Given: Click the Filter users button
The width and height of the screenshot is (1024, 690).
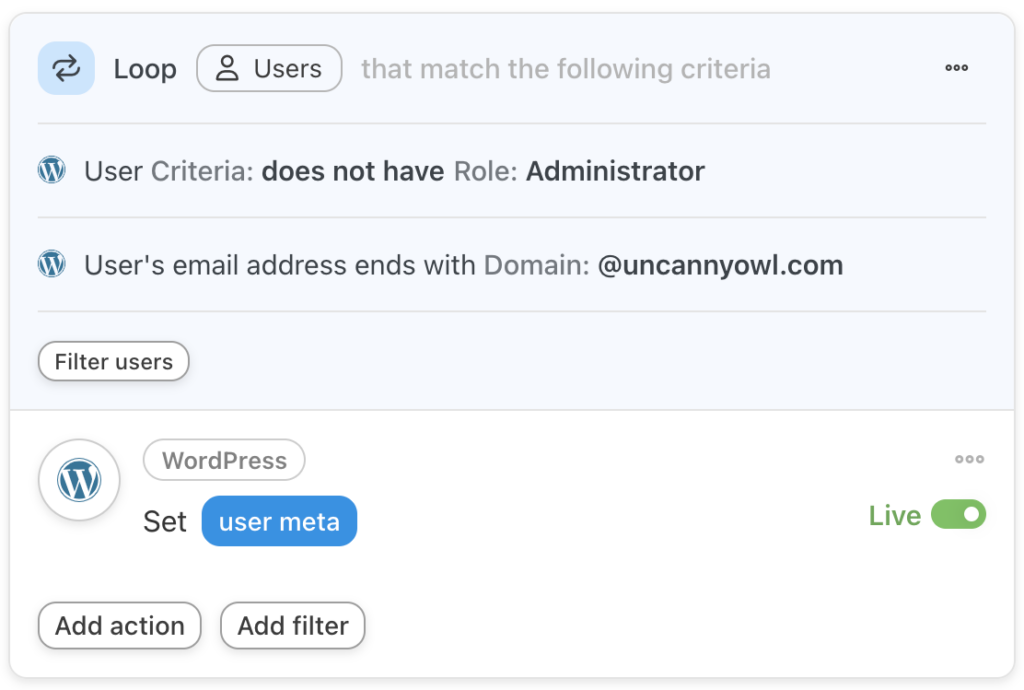Looking at the screenshot, I should pos(113,362).
